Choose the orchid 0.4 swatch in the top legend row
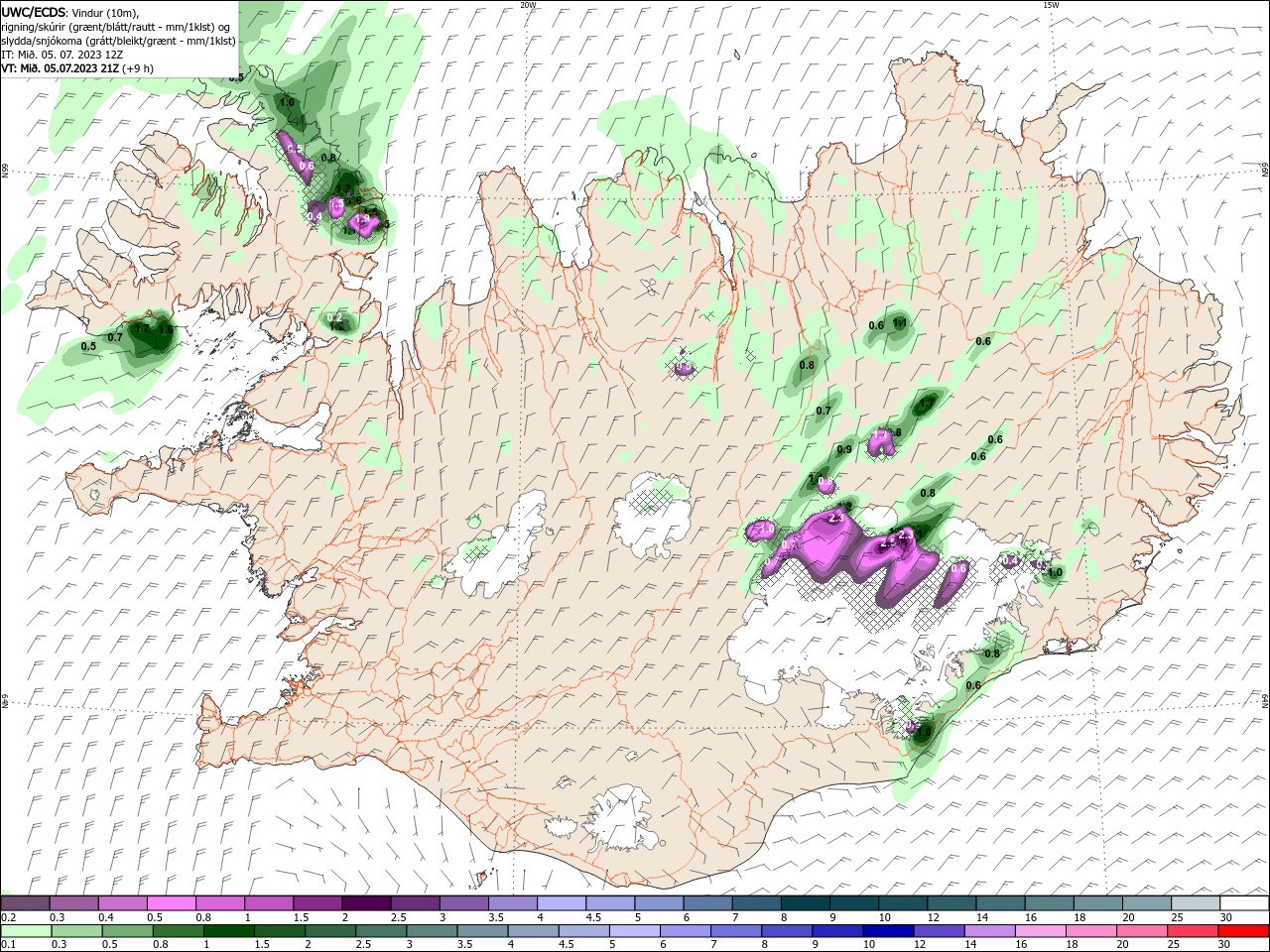 pos(123,904)
